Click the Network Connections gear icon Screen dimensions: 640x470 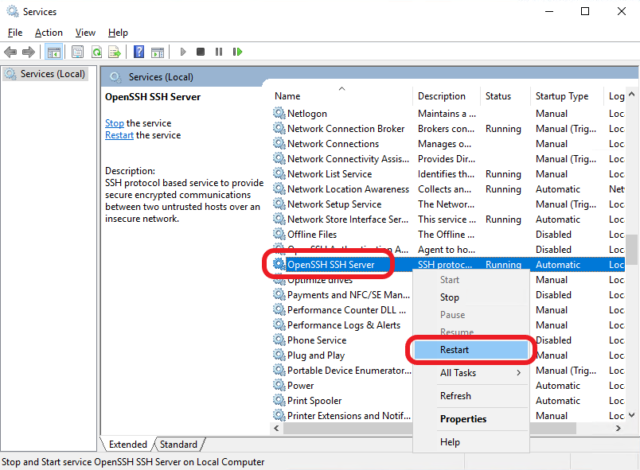tap(279, 143)
